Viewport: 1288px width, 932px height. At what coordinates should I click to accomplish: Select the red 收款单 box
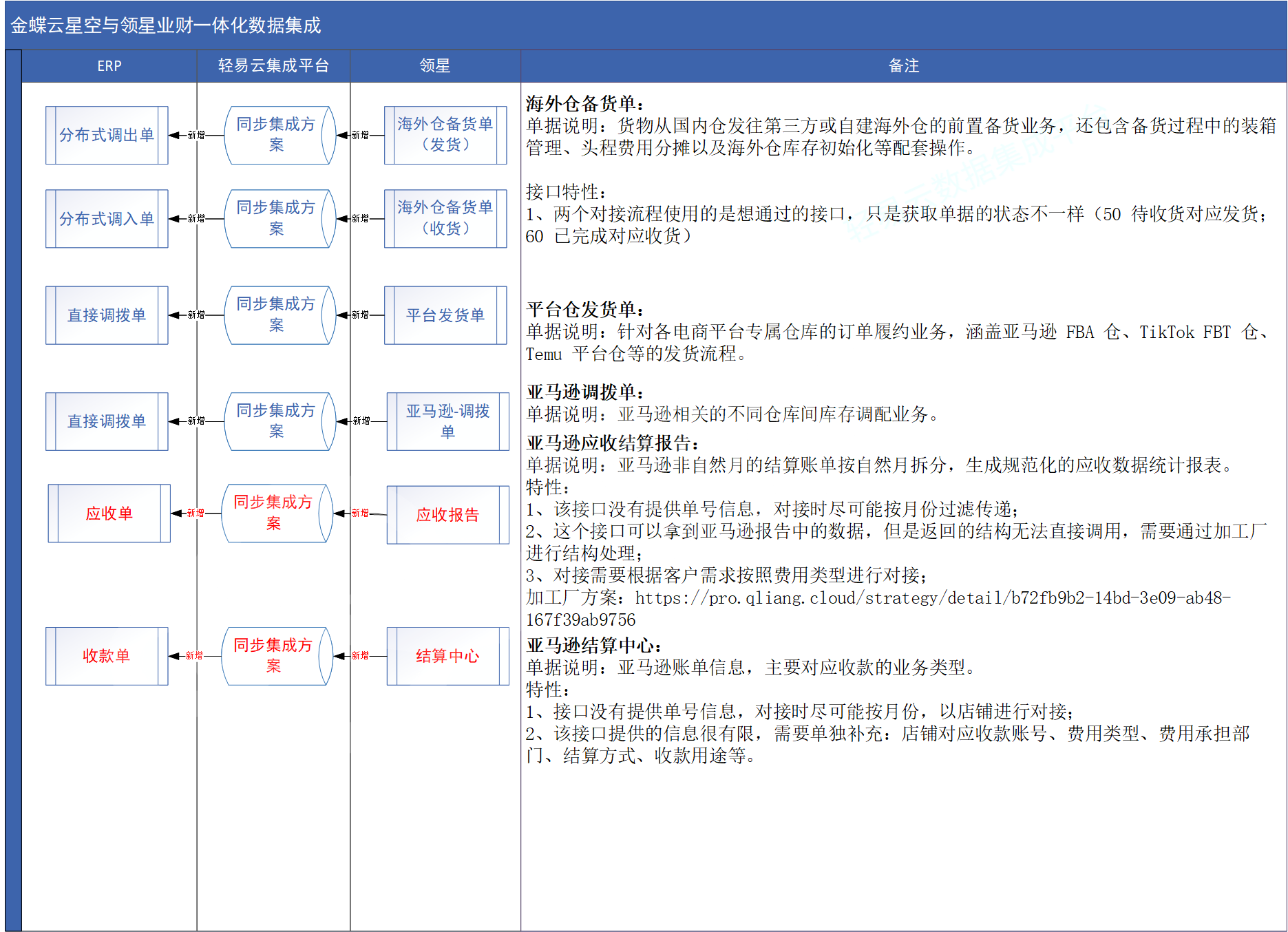pos(107,656)
